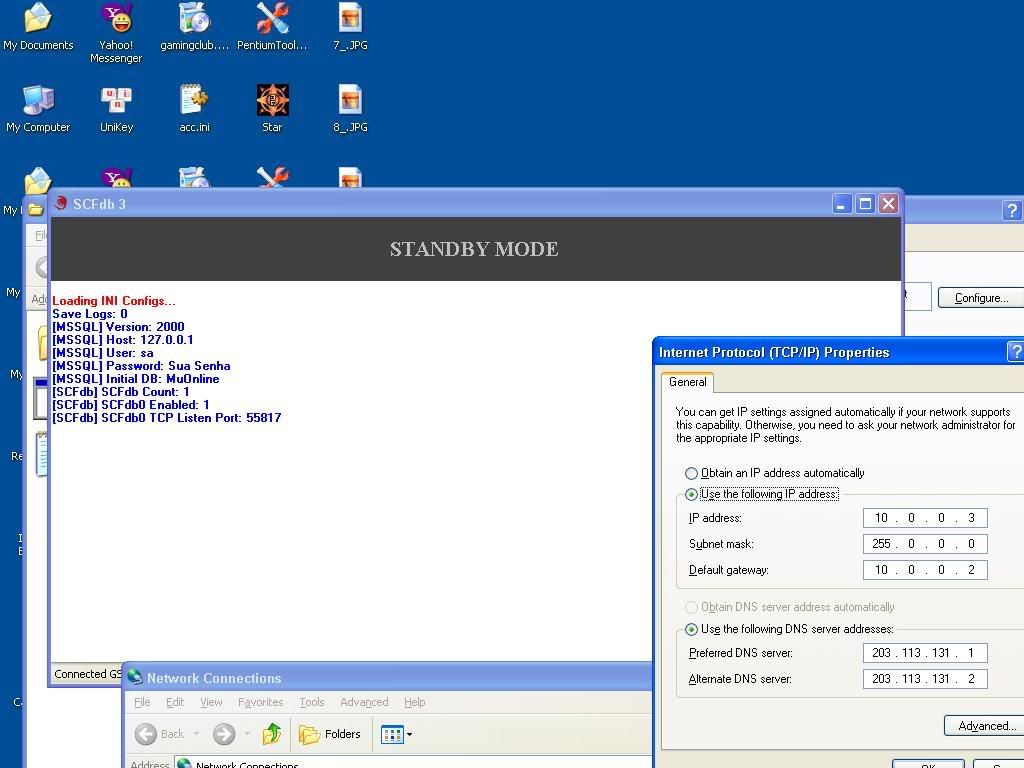Click the IP address input field
The width and height of the screenshot is (1024, 768).
[x=925, y=518]
